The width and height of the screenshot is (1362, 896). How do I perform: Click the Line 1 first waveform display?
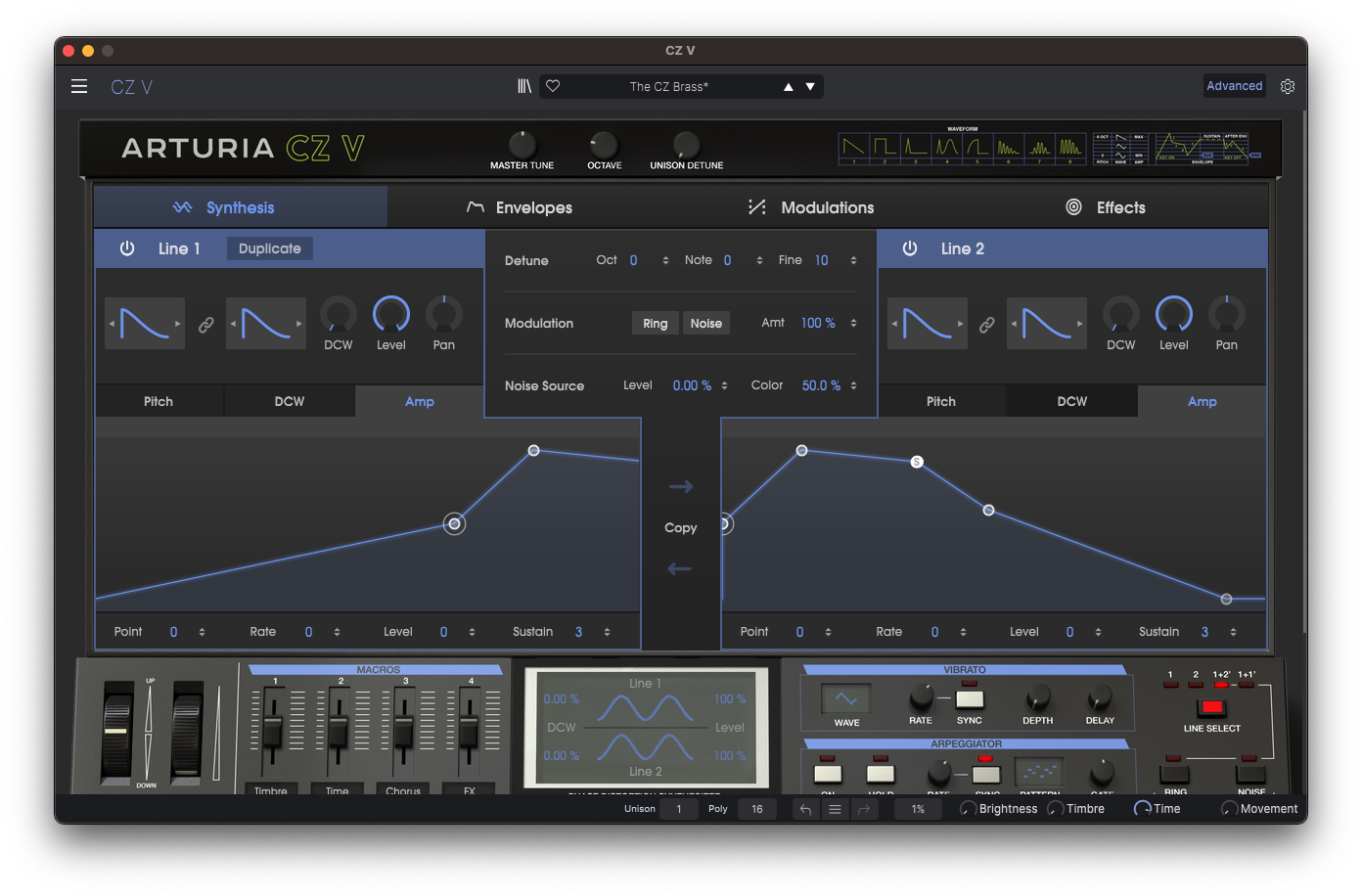[145, 323]
